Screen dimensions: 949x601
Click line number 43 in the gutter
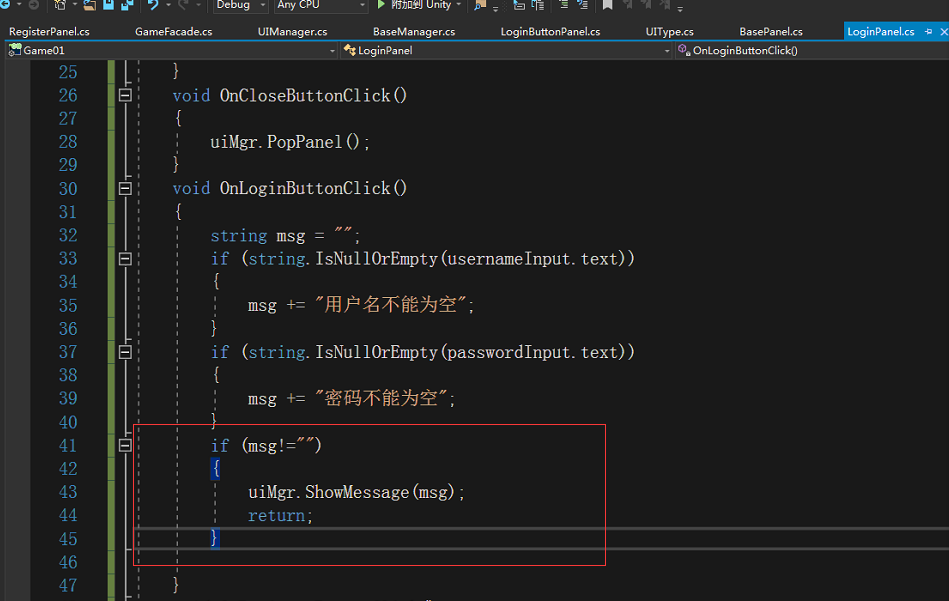click(x=68, y=492)
